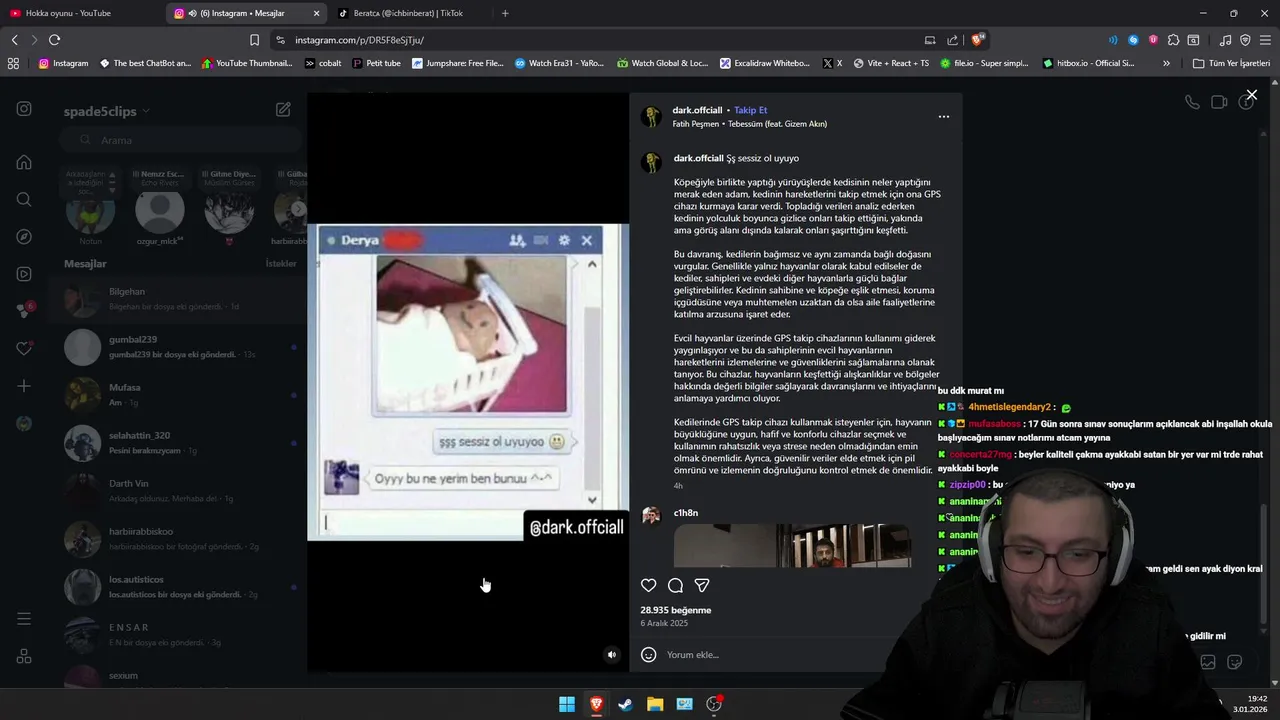Expand spade5clips account switcher
Screen dimensions: 1280x720
point(106,111)
